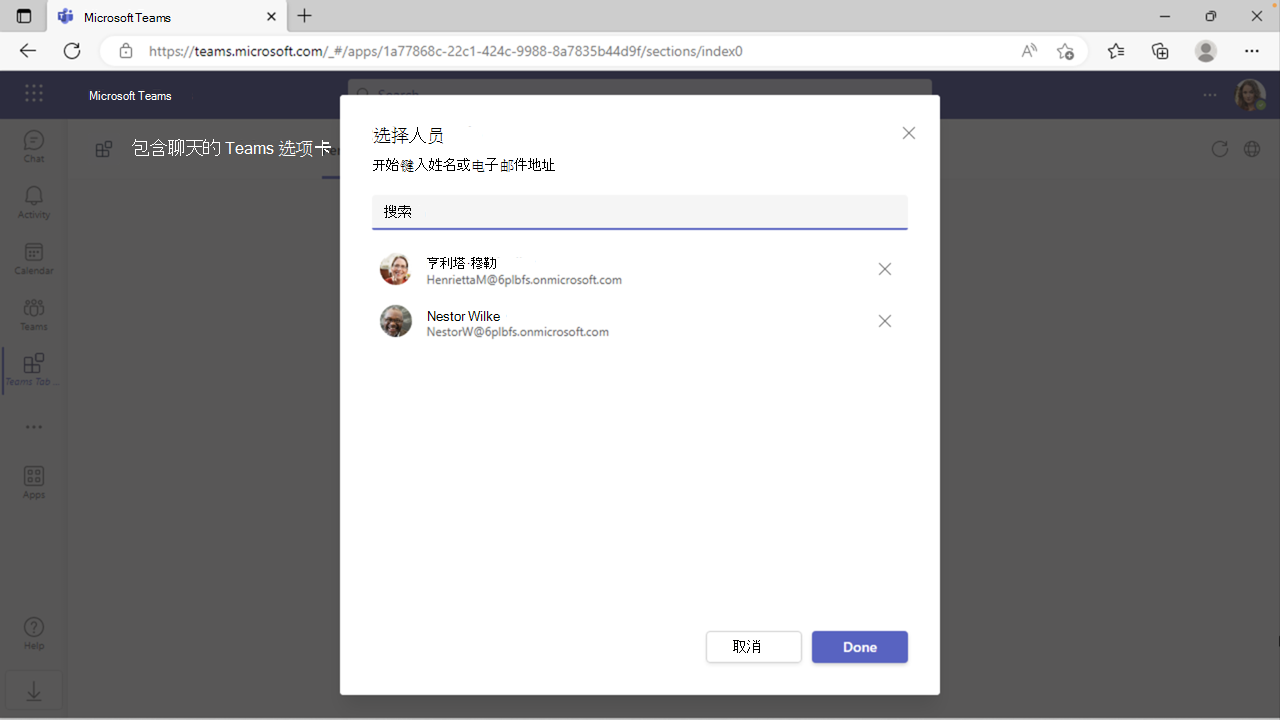Open the Calendar in Teams sidebar
The height and width of the screenshot is (720, 1280).
click(34, 258)
